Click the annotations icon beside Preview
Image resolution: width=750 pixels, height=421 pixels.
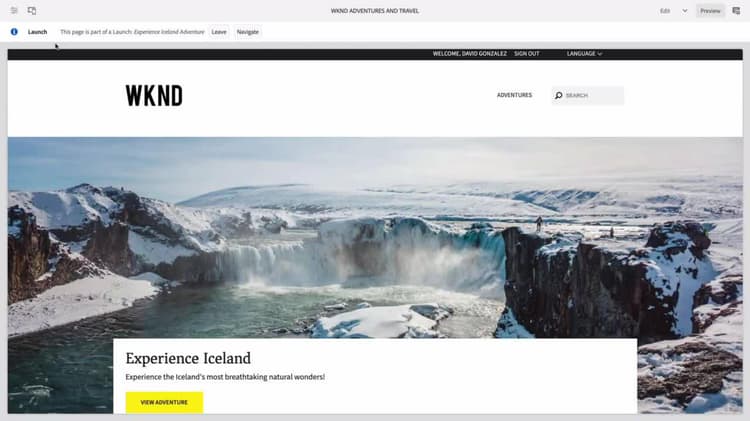tap(736, 11)
